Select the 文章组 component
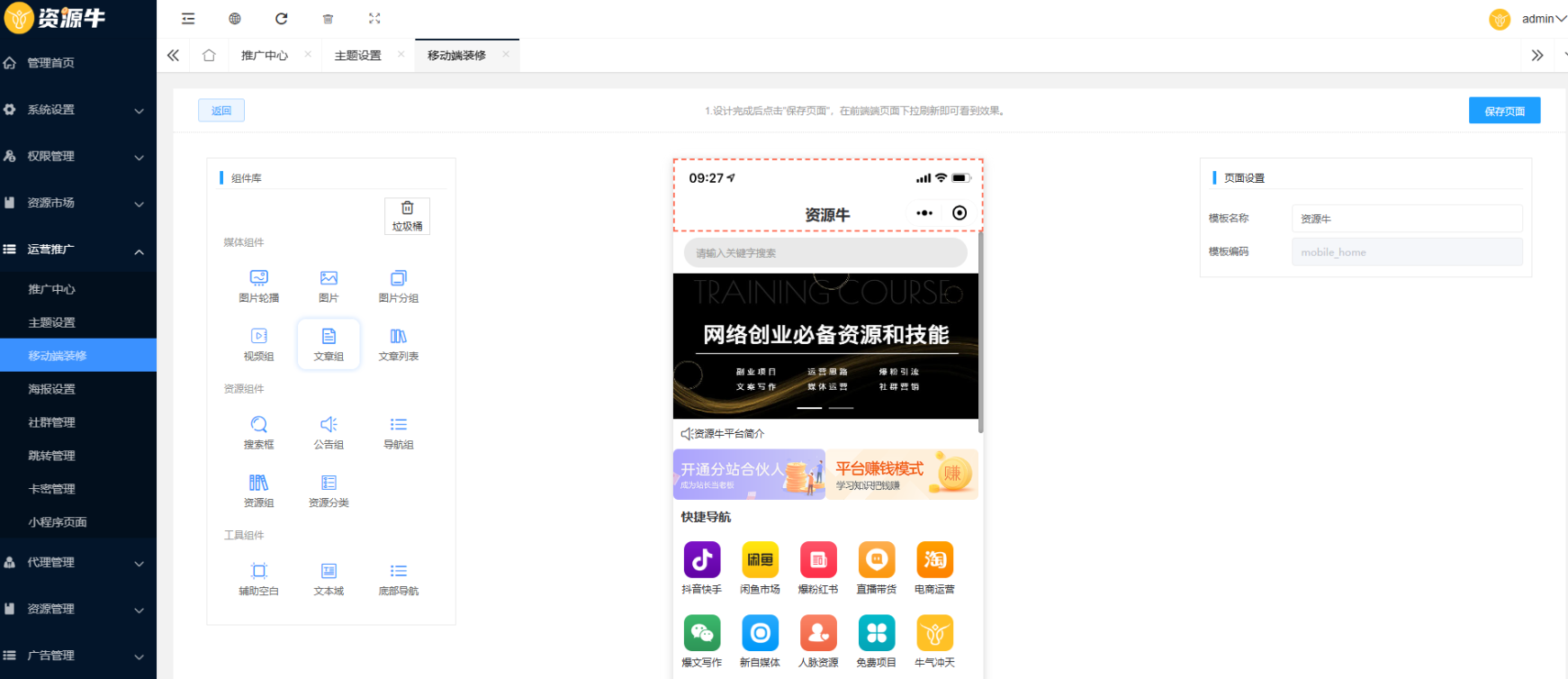 pos(329,344)
